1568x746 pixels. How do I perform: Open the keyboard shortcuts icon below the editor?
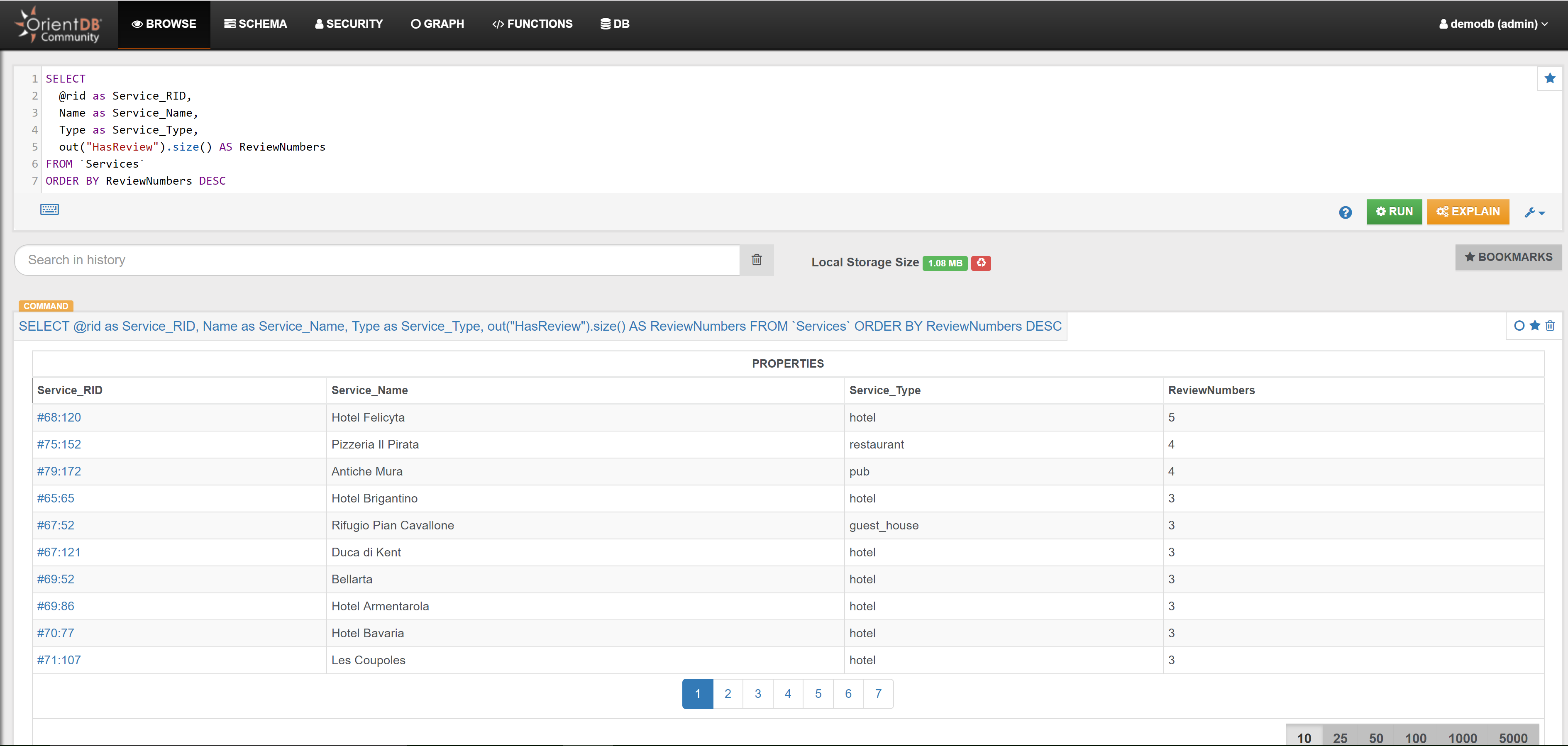(49, 209)
